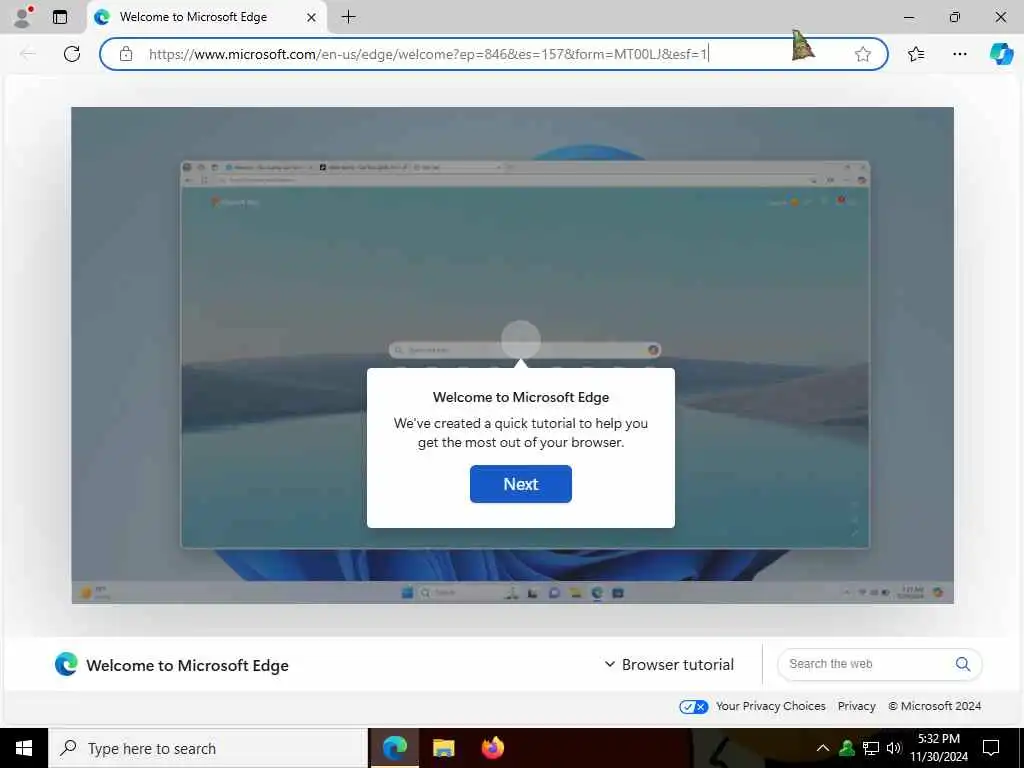Open the Copilot sidebar icon
Viewport: 1024px width, 768px height.
click(1001, 54)
